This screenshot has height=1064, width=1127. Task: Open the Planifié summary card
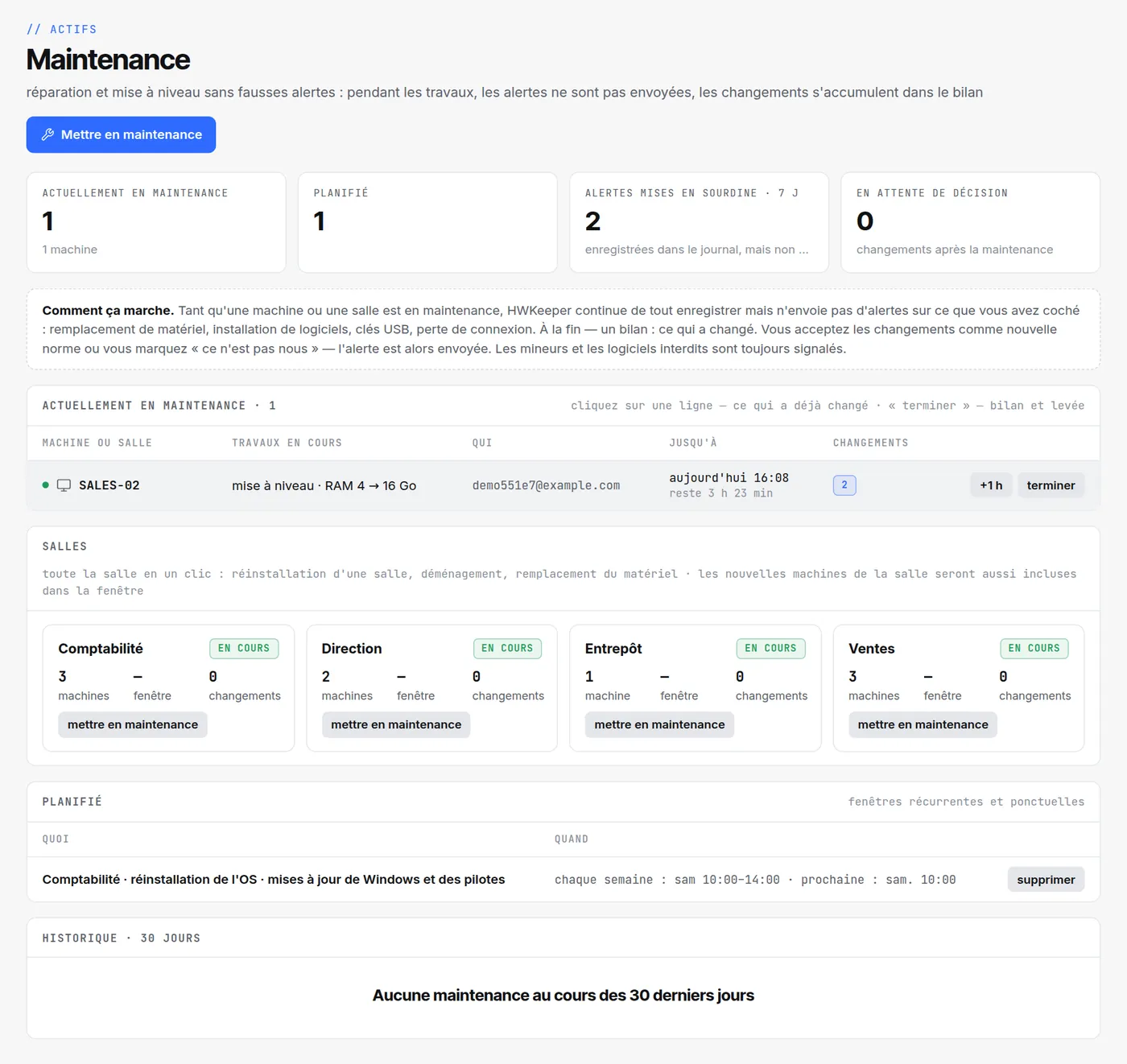click(x=427, y=222)
